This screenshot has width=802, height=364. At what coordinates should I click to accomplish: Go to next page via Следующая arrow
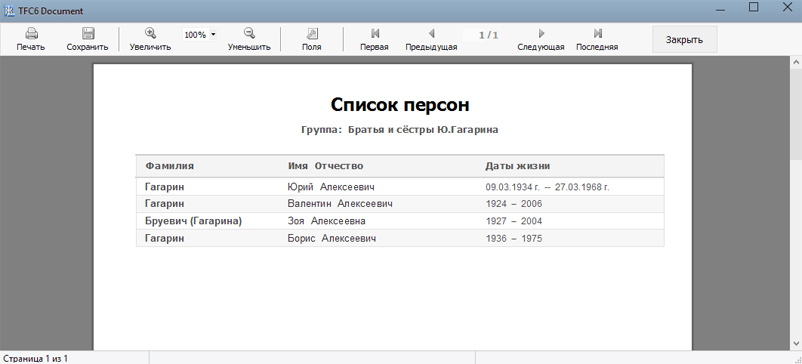coord(542,34)
